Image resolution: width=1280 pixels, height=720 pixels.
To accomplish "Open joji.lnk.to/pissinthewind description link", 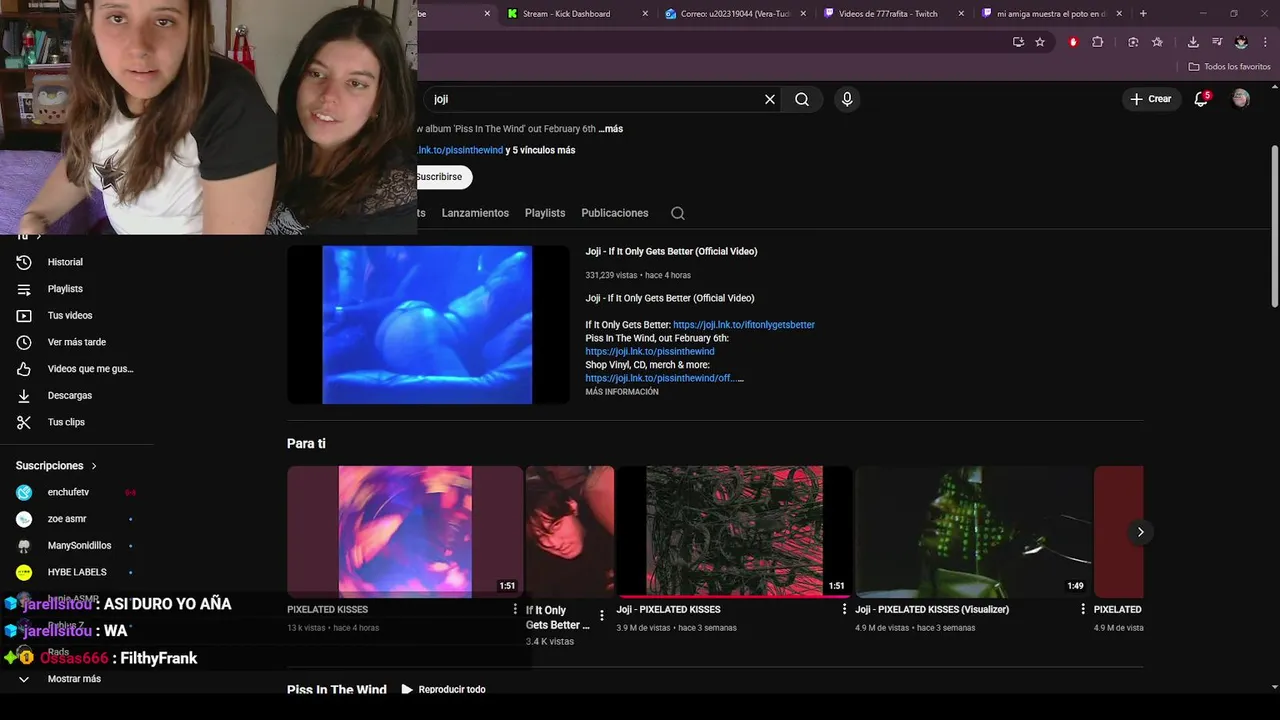I will click(x=650, y=352).
